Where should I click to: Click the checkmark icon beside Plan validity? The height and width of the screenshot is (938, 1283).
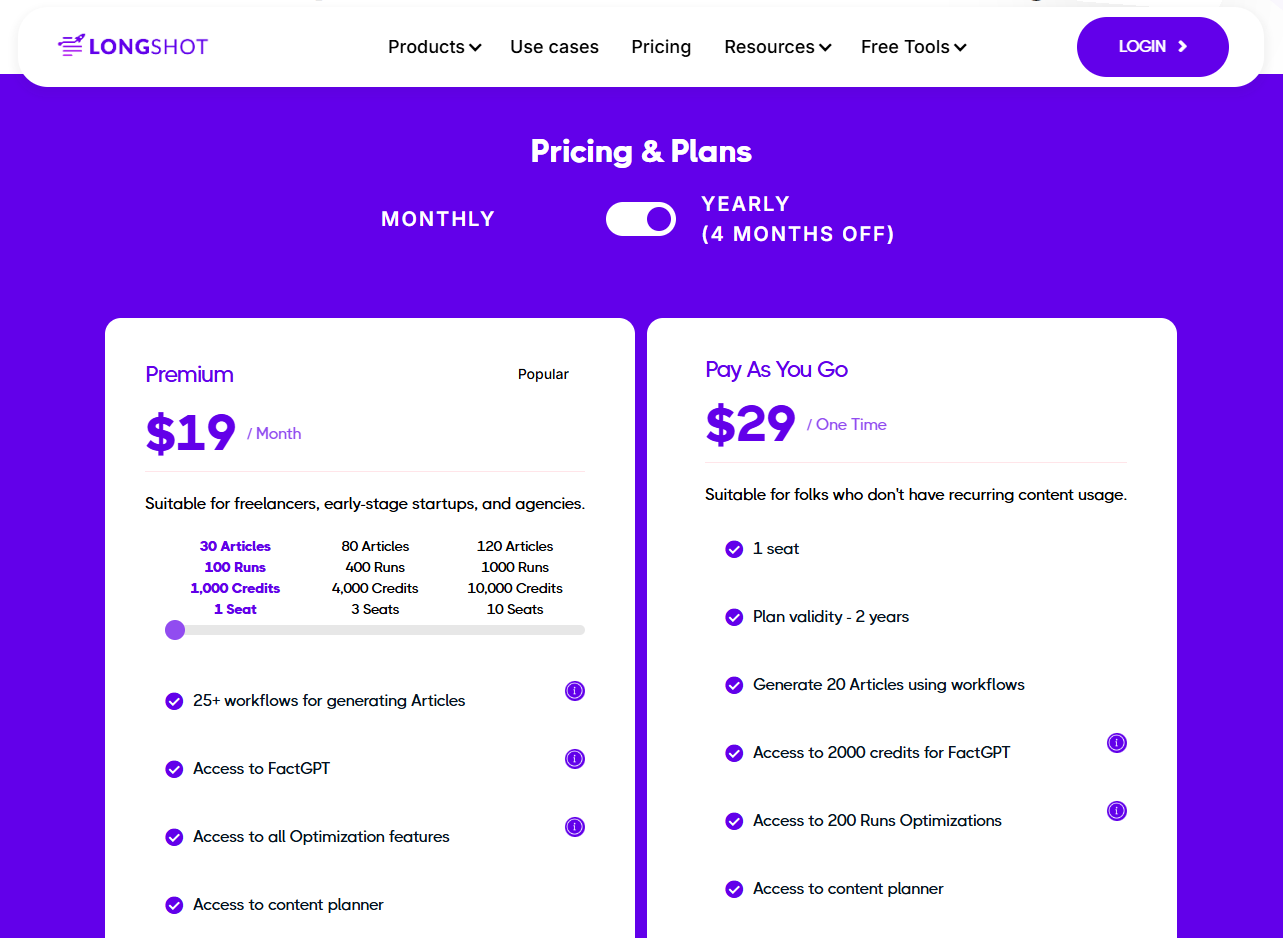tap(734, 617)
